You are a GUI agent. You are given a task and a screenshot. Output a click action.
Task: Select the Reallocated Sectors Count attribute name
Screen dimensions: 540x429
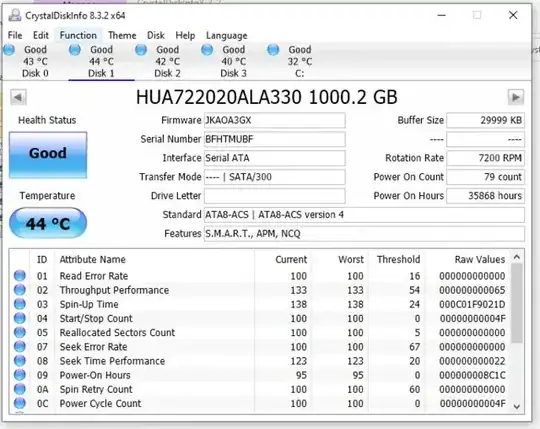[x=117, y=333]
